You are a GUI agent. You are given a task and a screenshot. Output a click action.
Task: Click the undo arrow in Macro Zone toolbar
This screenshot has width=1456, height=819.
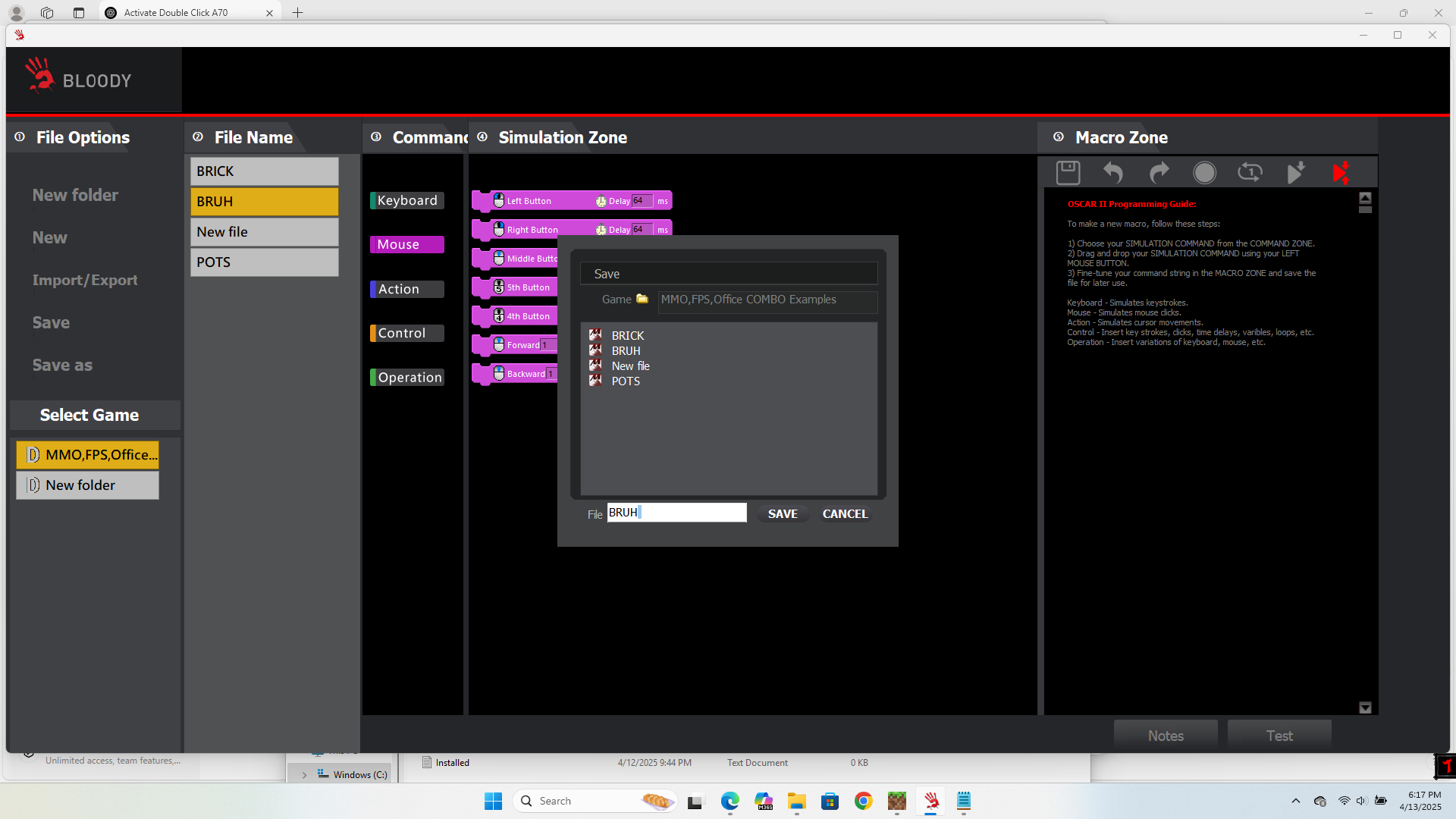click(x=1112, y=173)
